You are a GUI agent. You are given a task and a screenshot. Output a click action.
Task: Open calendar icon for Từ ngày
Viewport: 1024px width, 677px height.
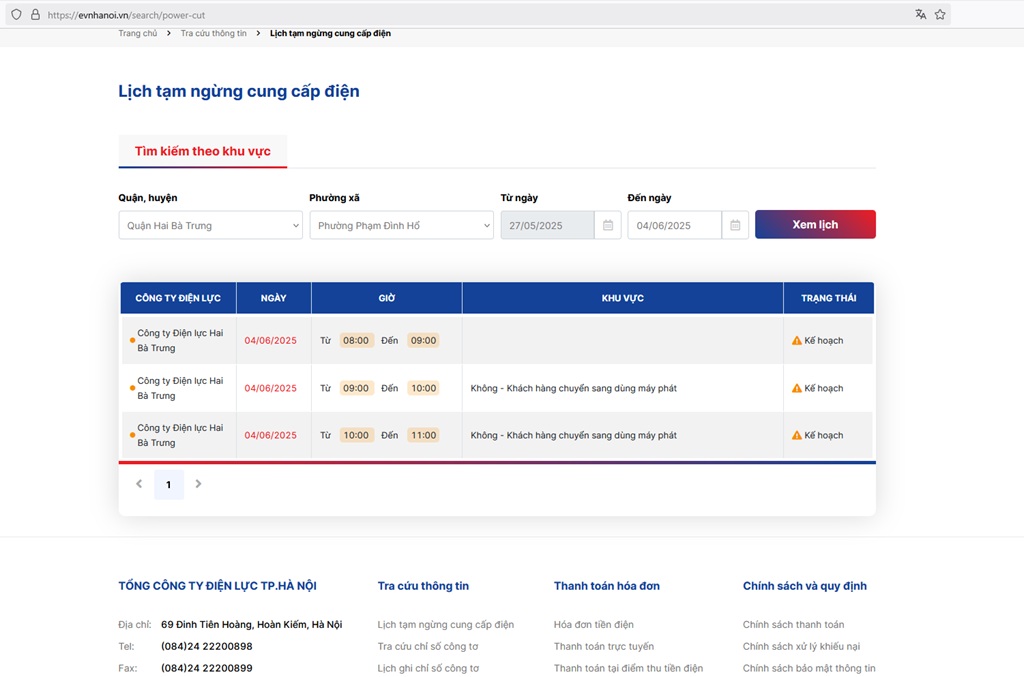[608, 225]
